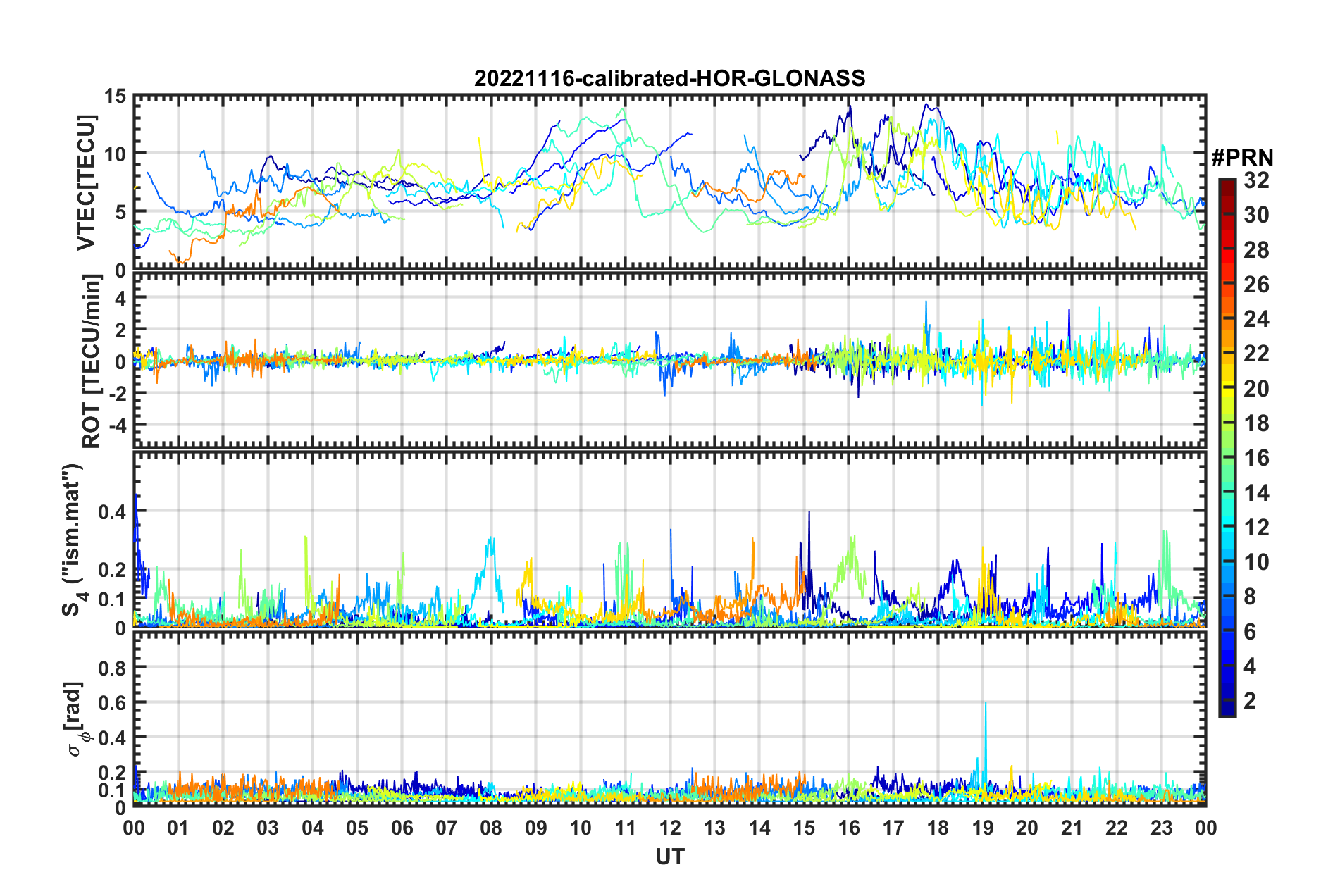The height and width of the screenshot is (896, 1340).
Task: Click the plot title 20221116-calibrated-HOR-GLONASS
Action: pos(669,78)
